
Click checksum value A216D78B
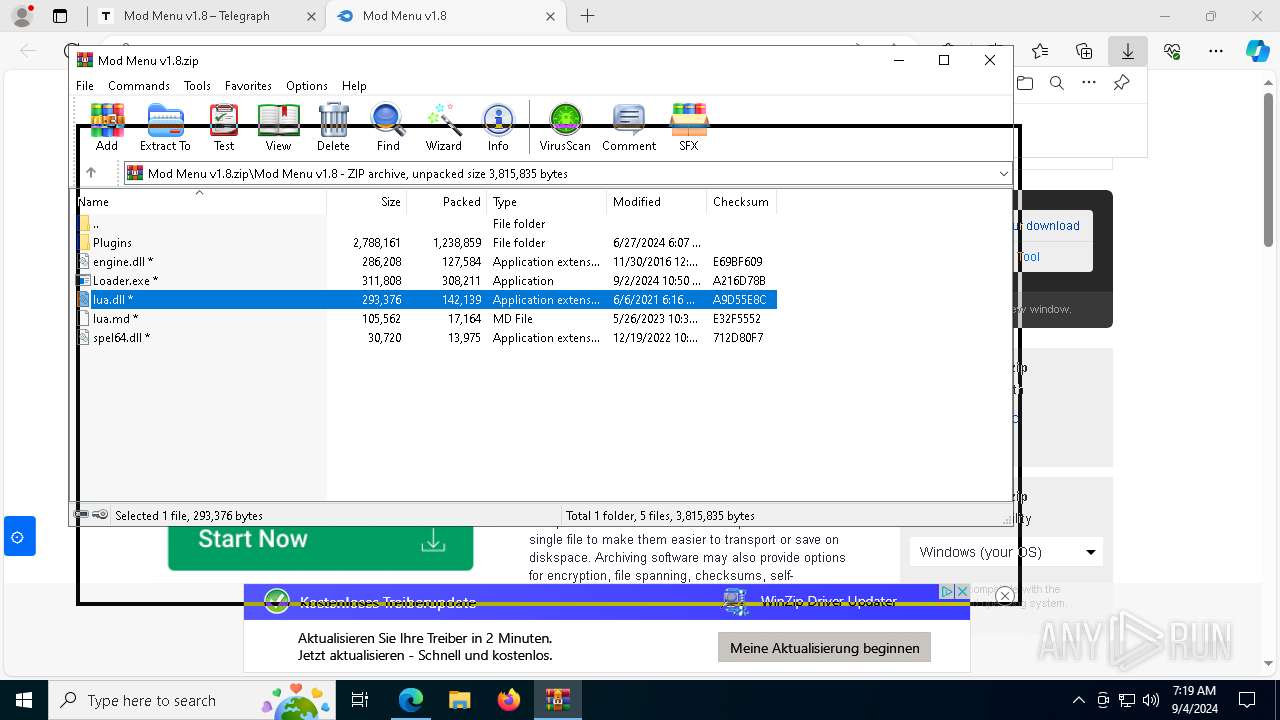tap(739, 281)
